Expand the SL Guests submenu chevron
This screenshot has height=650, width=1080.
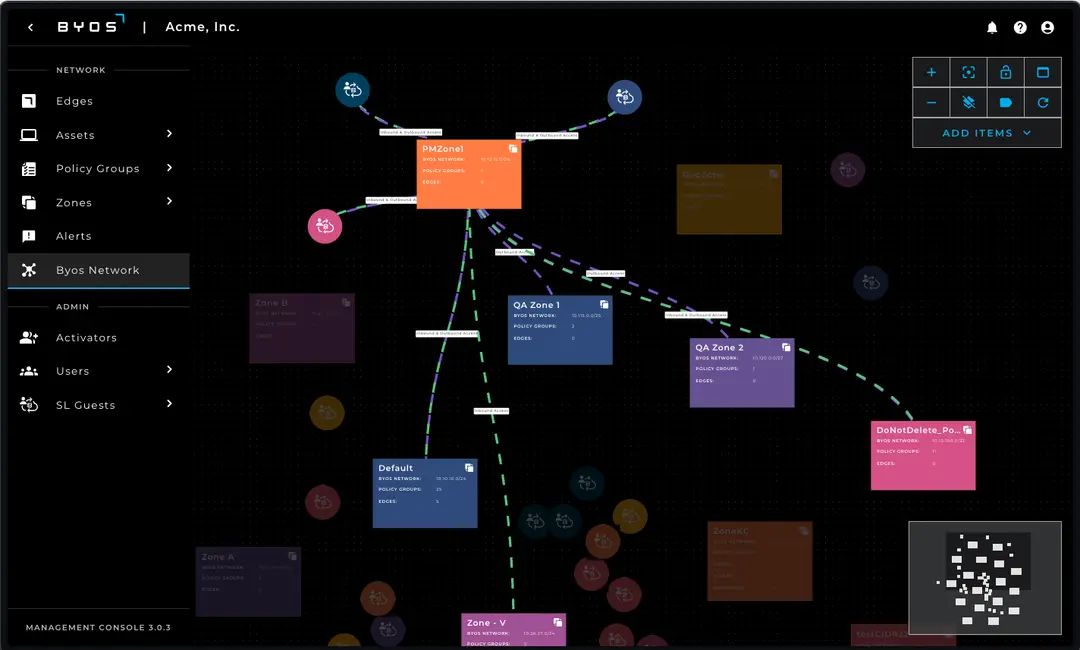click(x=169, y=403)
